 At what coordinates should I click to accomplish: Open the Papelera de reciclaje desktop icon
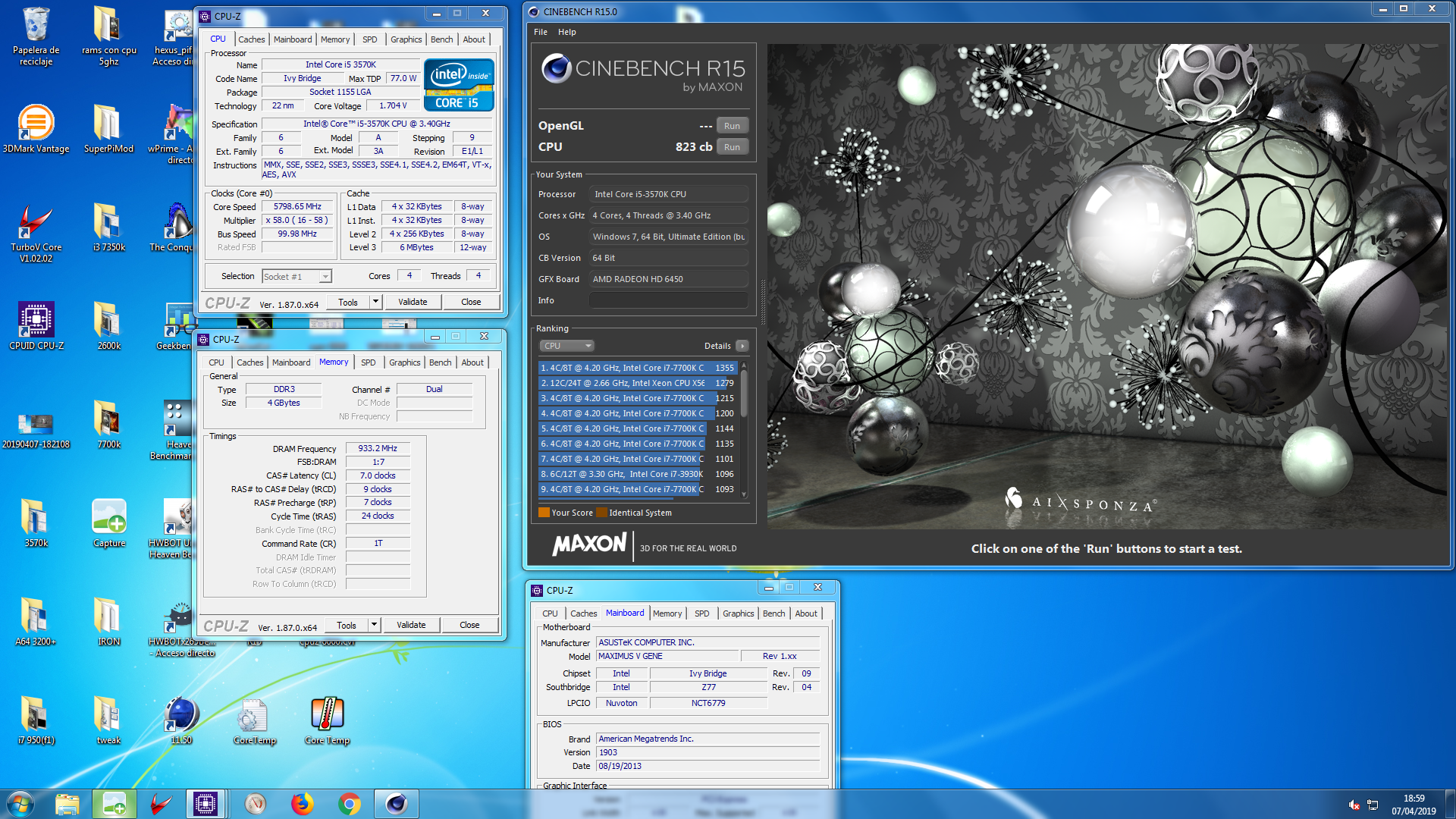[x=36, y=36]
